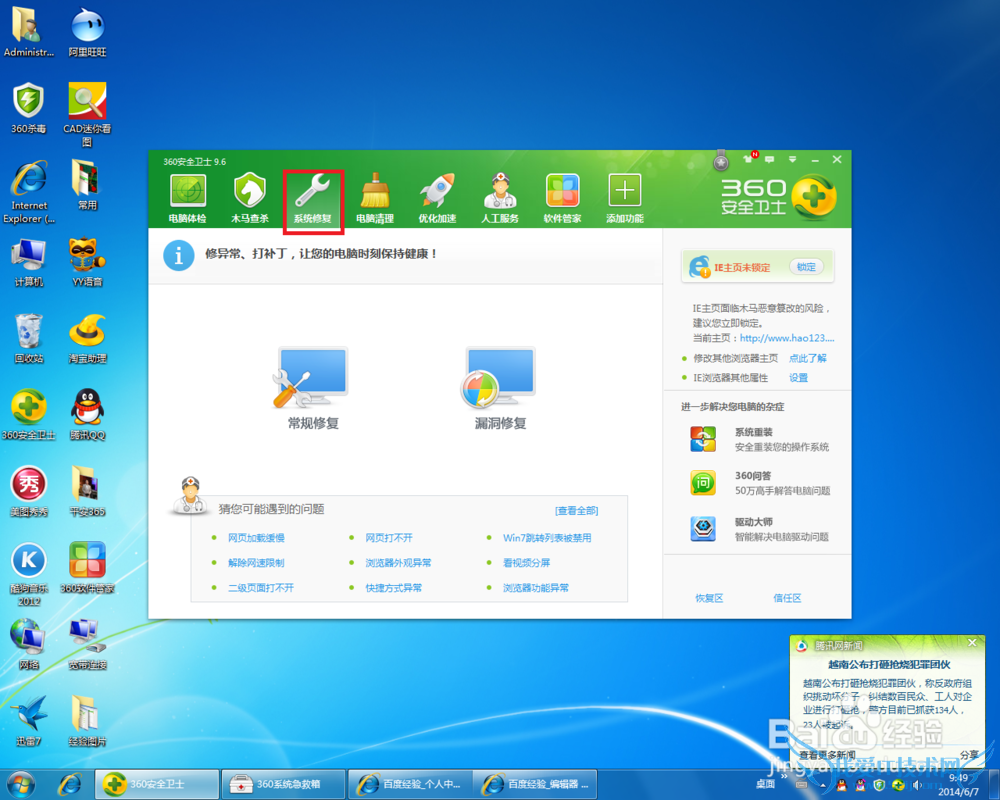Open 阿里旺旺 desktop icon
Screen dimensions: 1000x800
pos(87,33)
